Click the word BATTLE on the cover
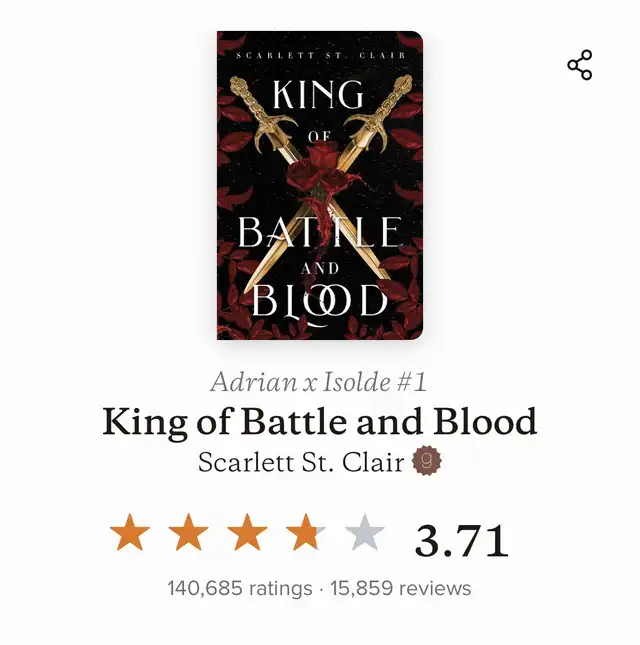The width and height of the screenshot is (640, 645). [x=320, y=233]
